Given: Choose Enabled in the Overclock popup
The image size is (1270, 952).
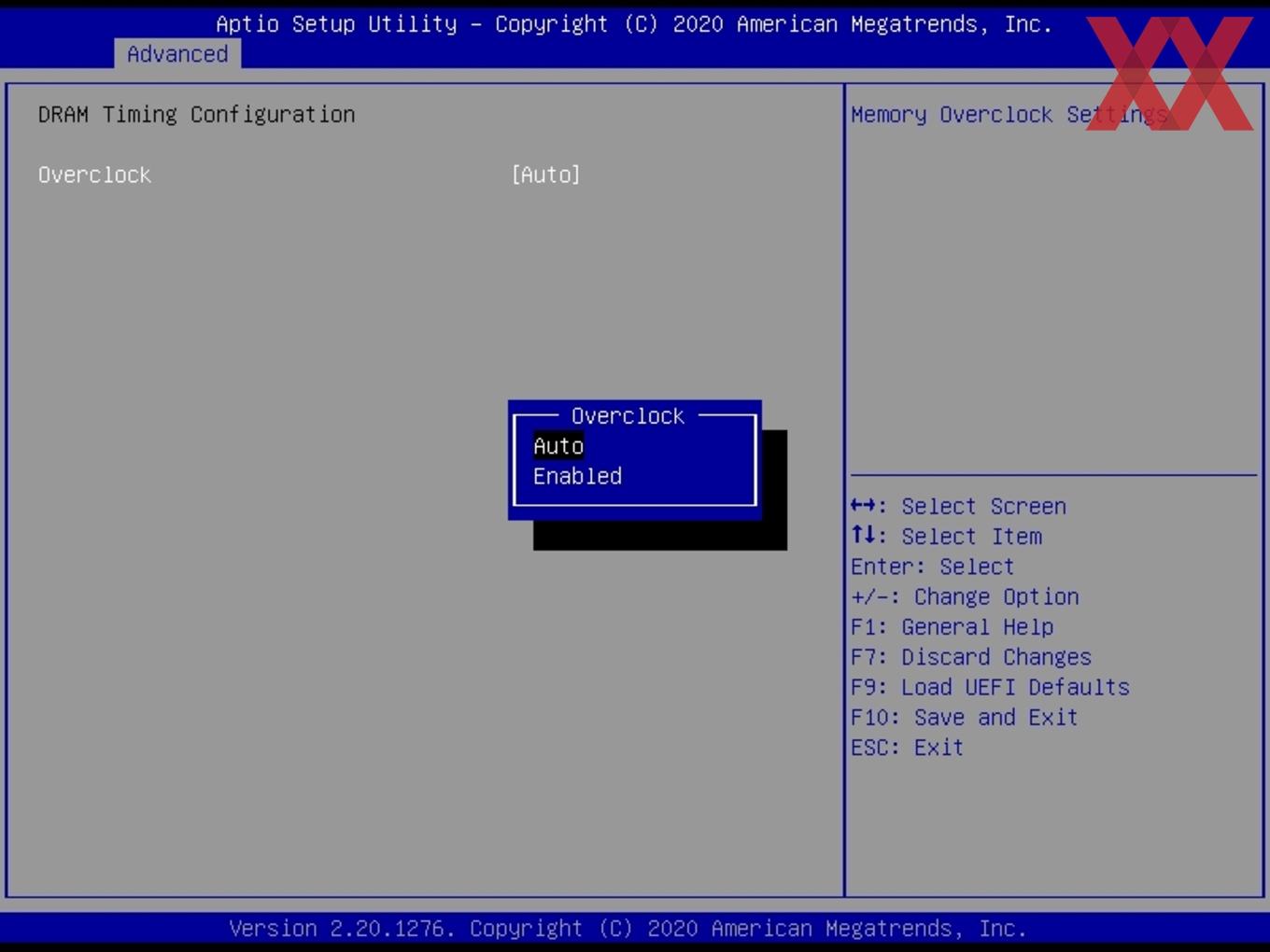Looking at the screenshot, I should (577, 476).
